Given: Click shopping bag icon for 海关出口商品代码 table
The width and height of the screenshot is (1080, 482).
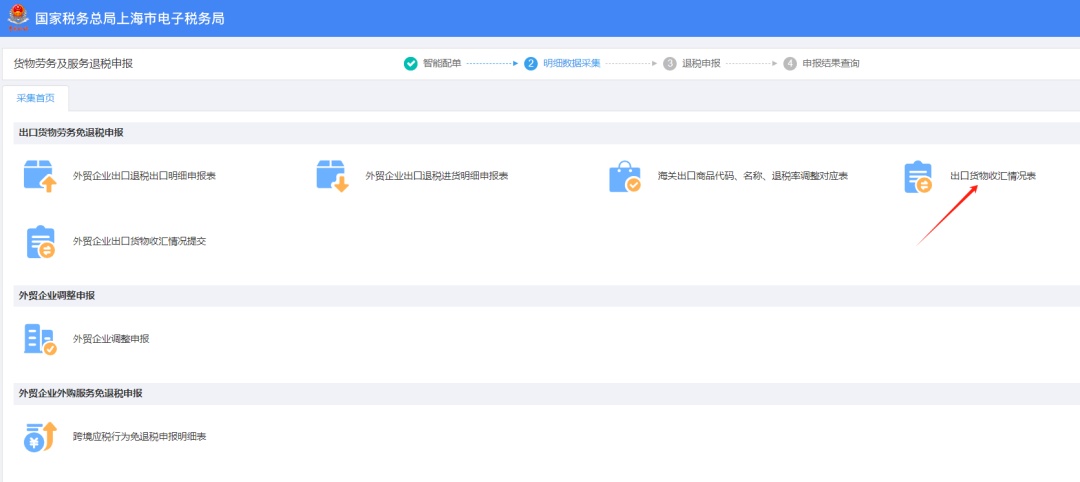Looking at the screenshot, I should coord(625,176).
